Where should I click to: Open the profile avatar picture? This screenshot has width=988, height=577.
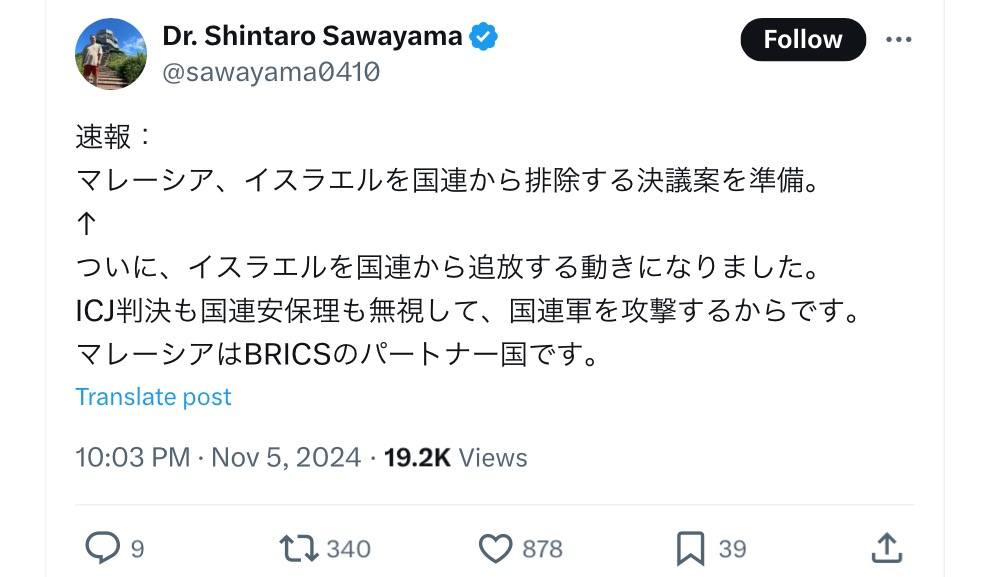coord(111,53)
